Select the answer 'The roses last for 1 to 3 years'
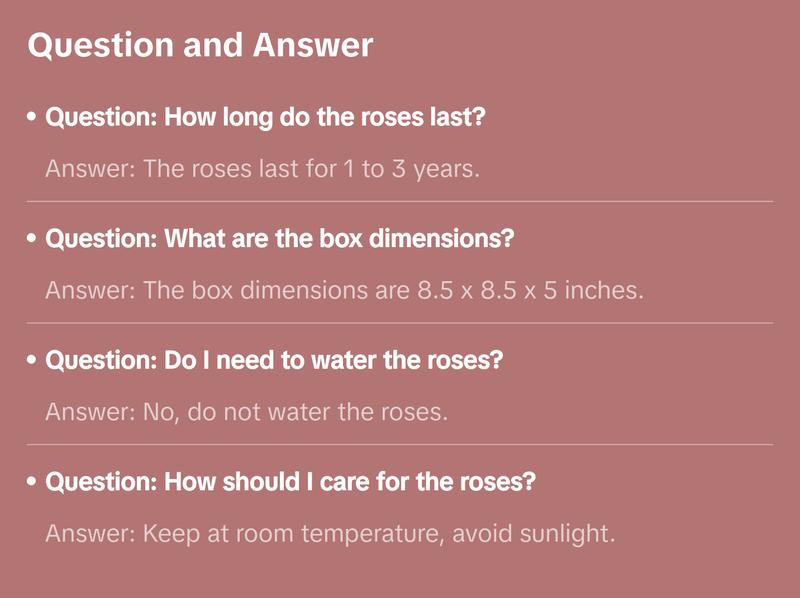 click(263, 169)
